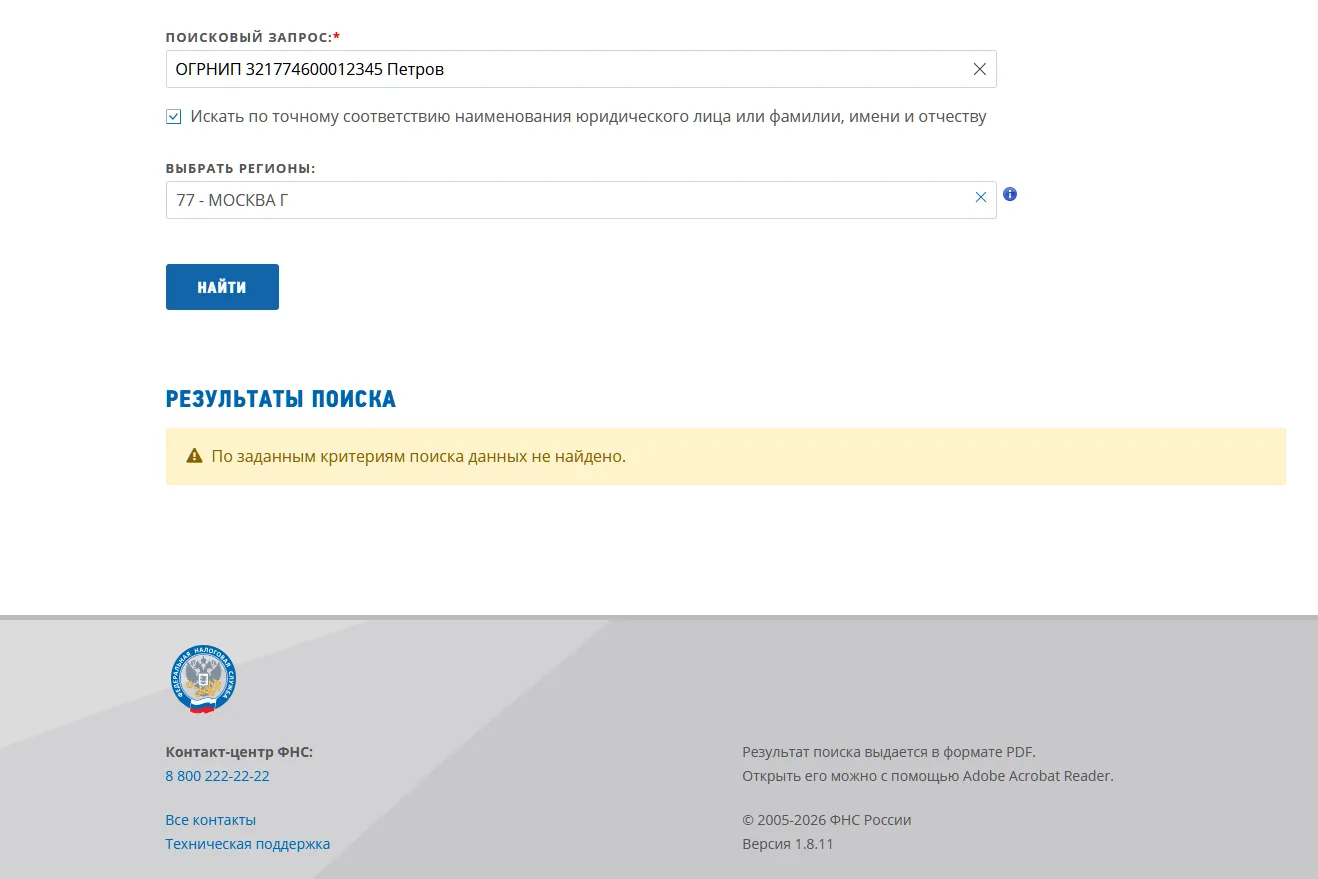Click the 'РЕЗУЛЬТАТЫ ПОИСКА' heading

(x=281, y=399)
